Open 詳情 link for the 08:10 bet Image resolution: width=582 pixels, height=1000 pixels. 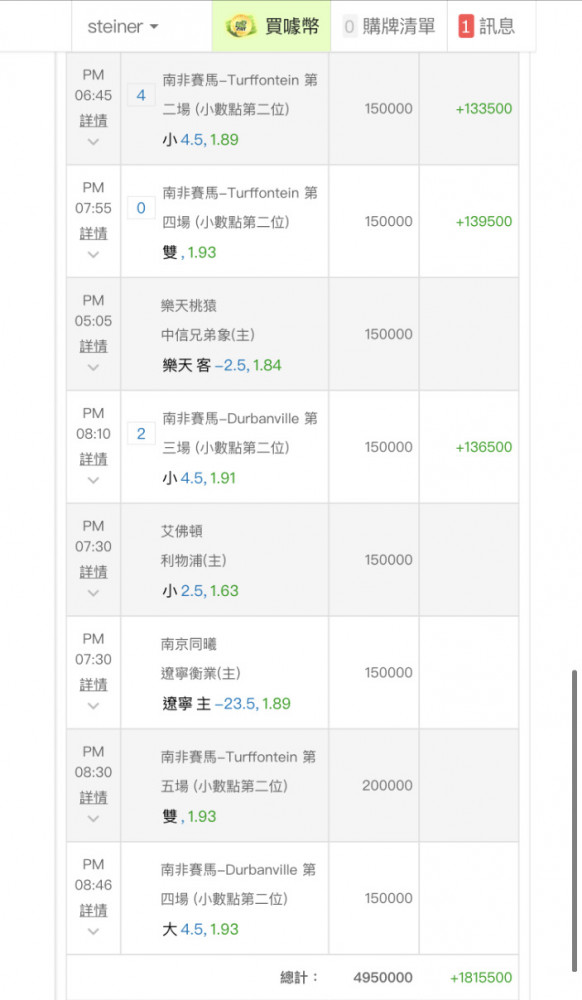coord(93,459)
